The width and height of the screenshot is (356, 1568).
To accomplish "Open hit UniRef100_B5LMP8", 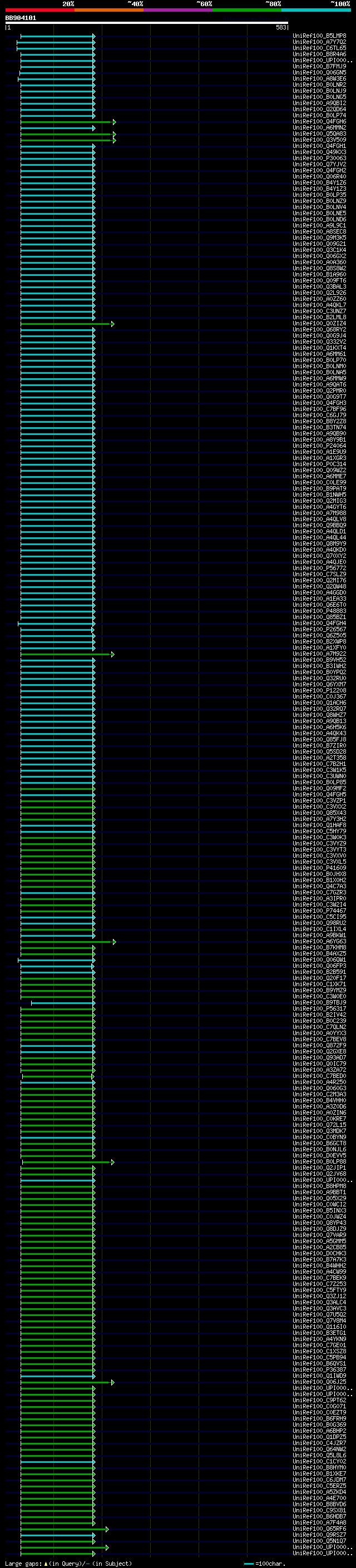I will [x=319, y=36].
